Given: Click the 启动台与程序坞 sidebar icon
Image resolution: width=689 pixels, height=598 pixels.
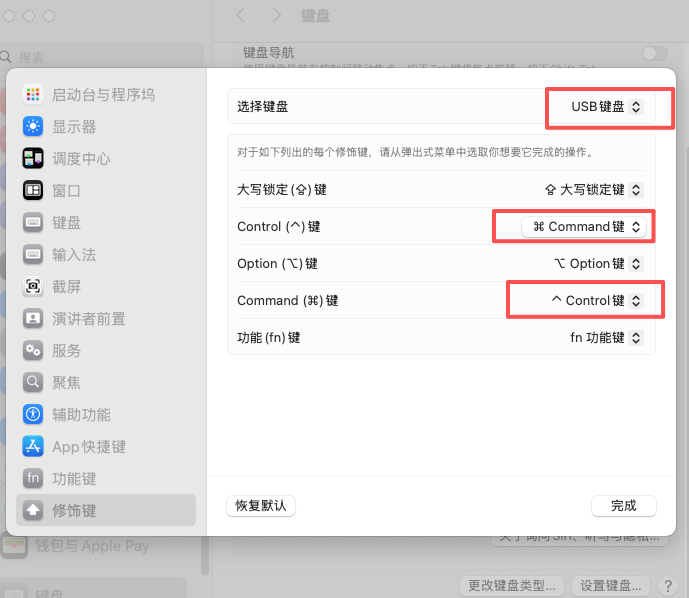Looking at the screenshot, I should click(x=33, y=95).
